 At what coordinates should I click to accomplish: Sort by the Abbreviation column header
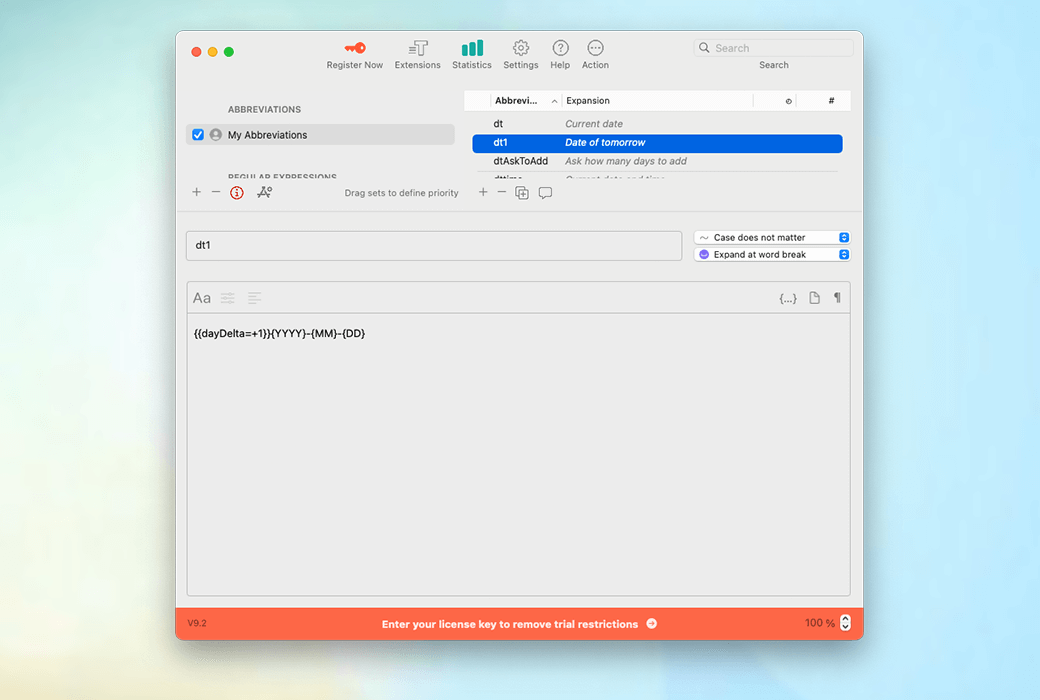516,100
